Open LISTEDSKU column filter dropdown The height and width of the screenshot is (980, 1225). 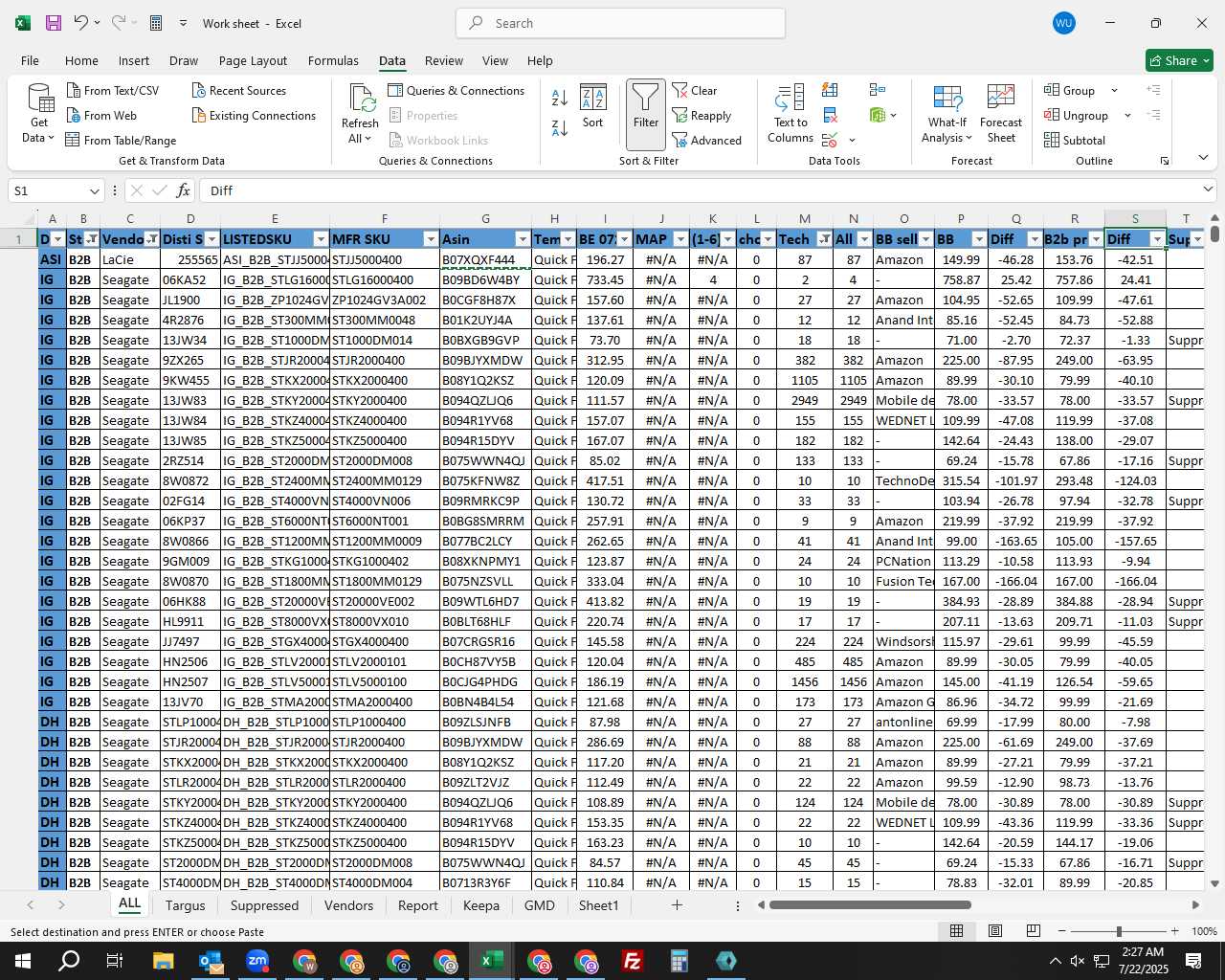click(321, 239)
